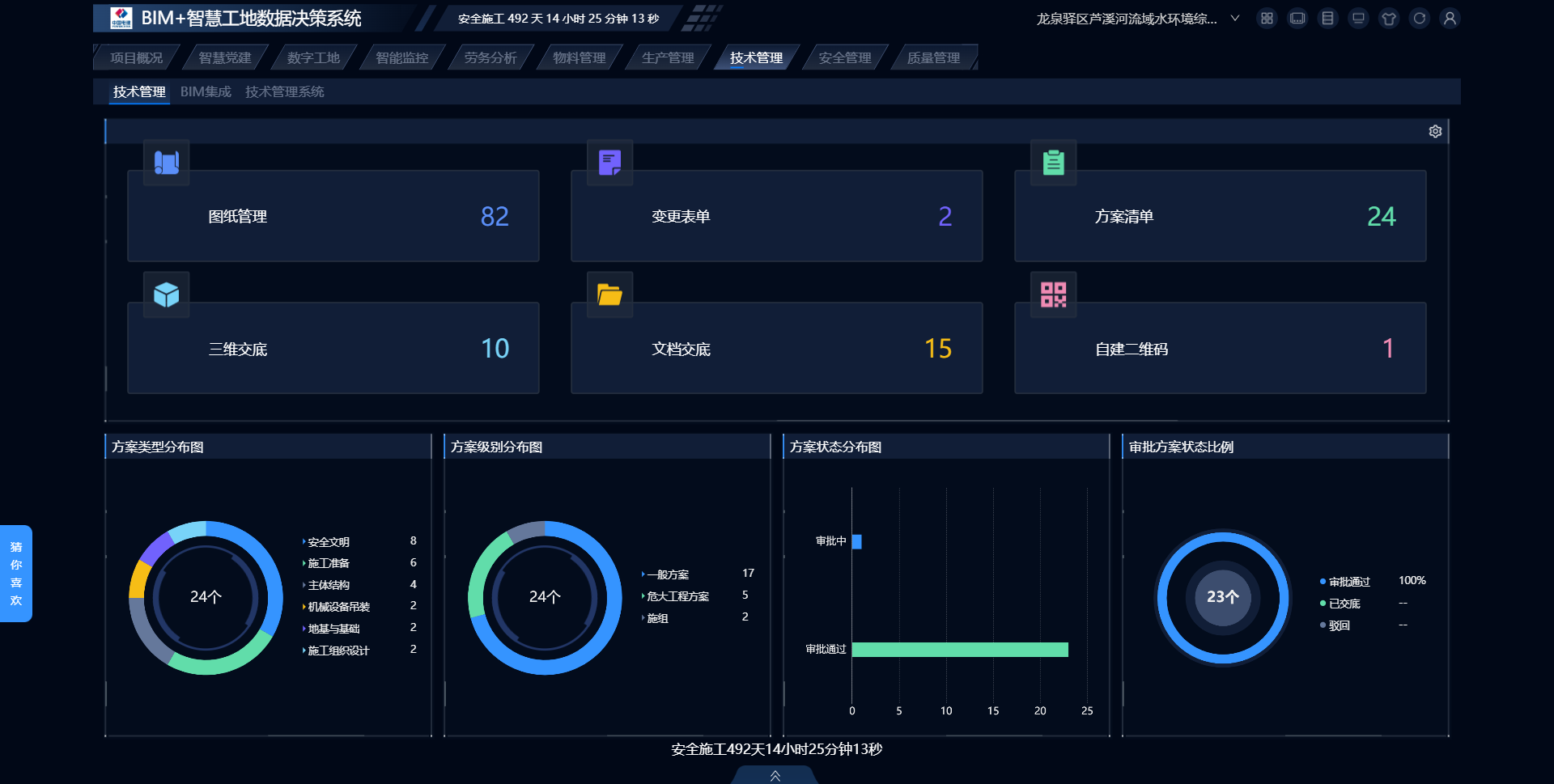1554x784 pixels.
Task: Click the blue blueprint icon for 图纸管理
Action: point(167,163)
